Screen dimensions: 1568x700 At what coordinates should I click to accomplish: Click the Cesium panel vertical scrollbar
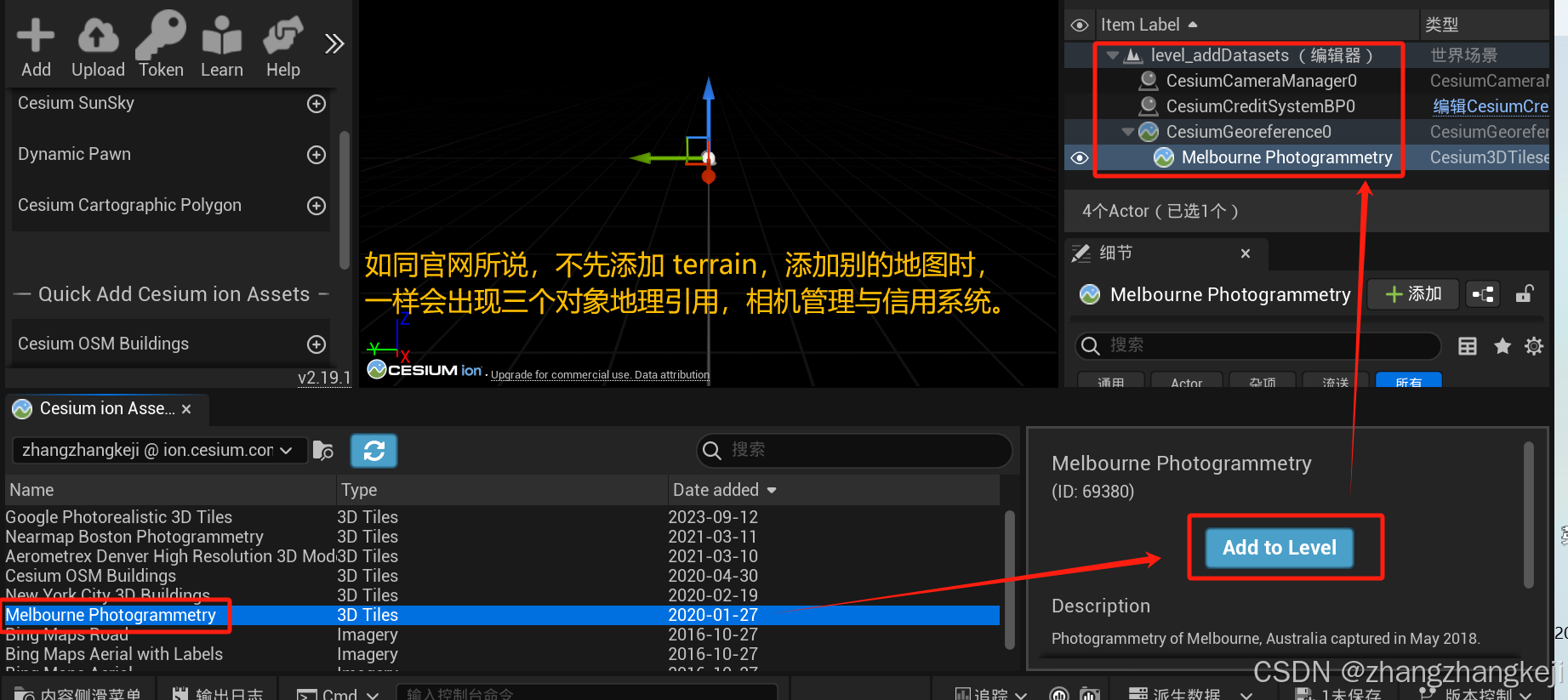[x=345, y=200]
